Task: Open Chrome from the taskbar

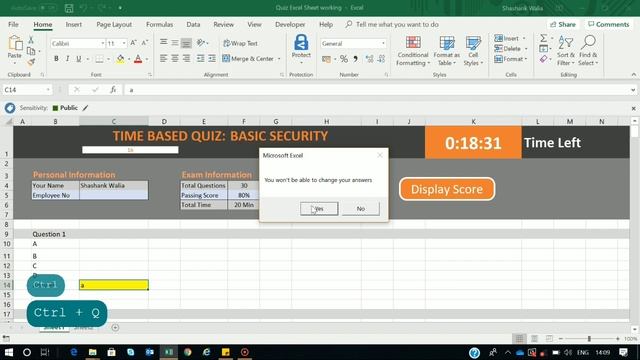Action: coord(188,352)
